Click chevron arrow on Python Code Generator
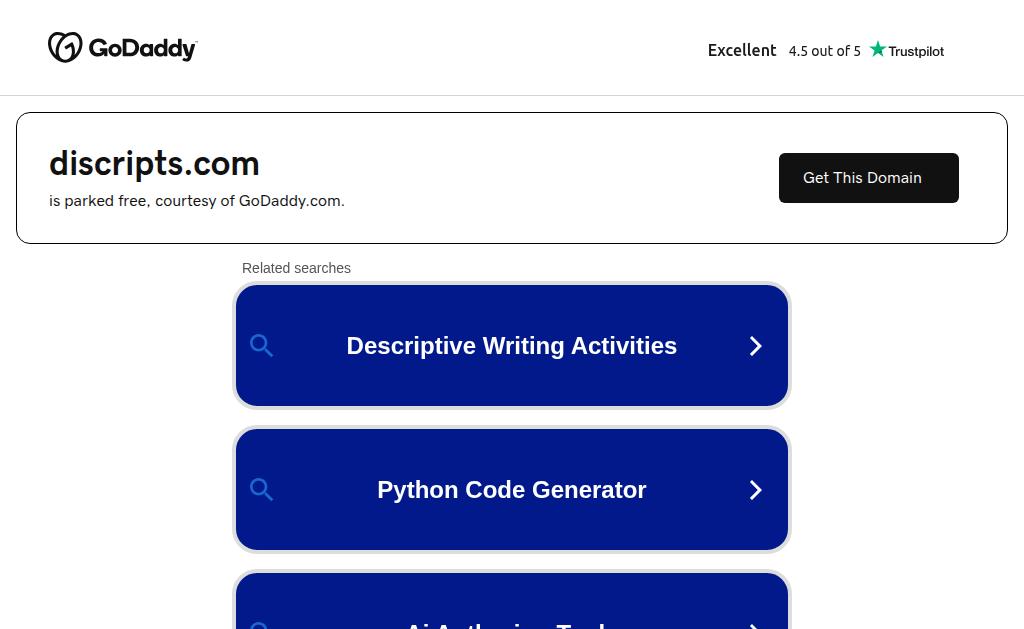Image resolution: width=1024 pixels, height=629 pixels. [x=756, y=490]
